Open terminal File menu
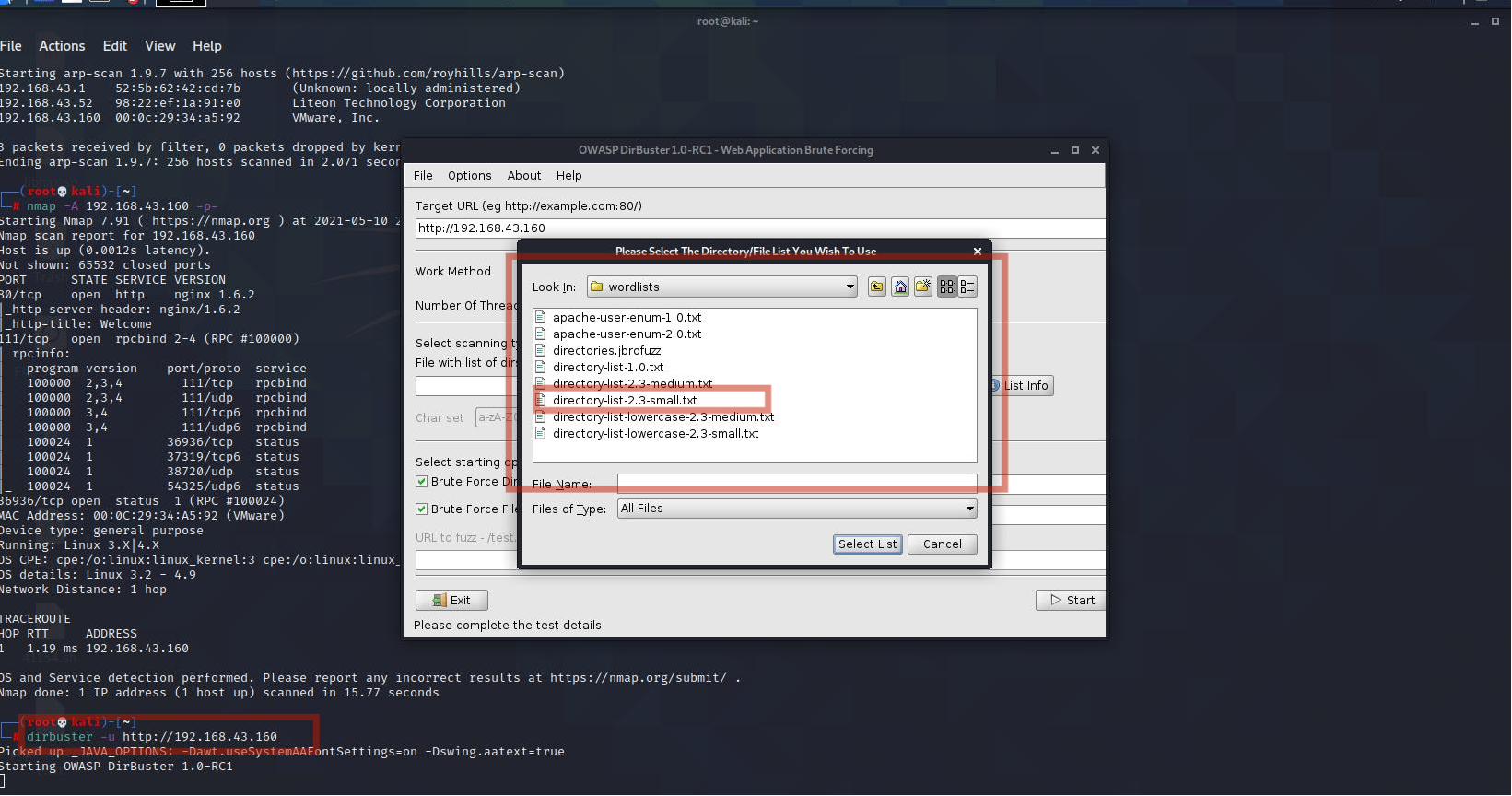Screen dimensions: 1512x796 (11, 46)
